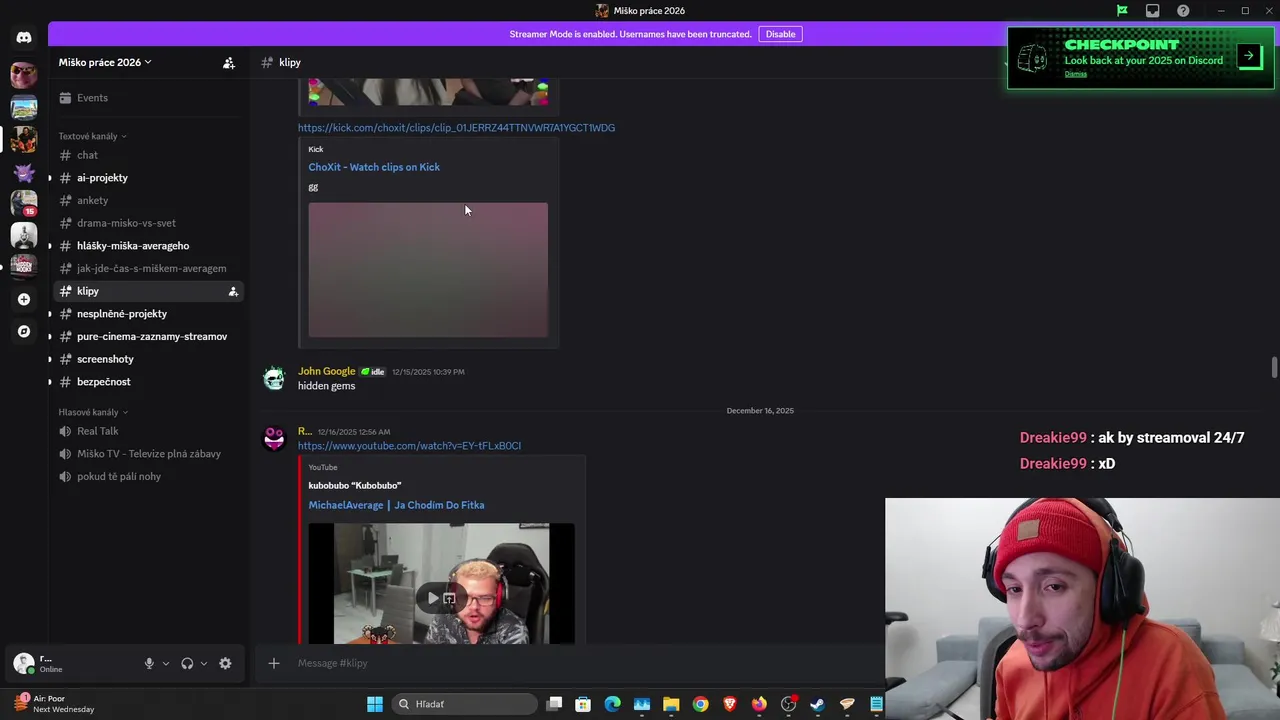Click John Google's avatar
This screenshot has width=1280, height=720.
point(274,378)
